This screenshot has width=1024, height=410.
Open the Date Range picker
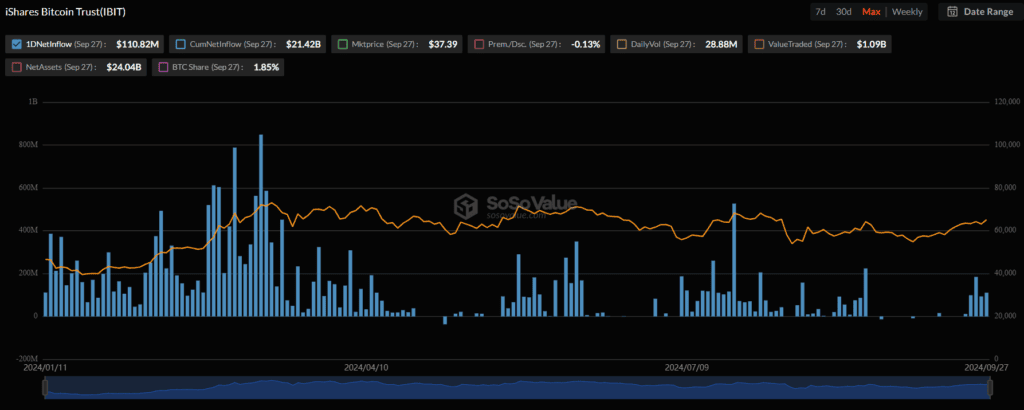980,12
